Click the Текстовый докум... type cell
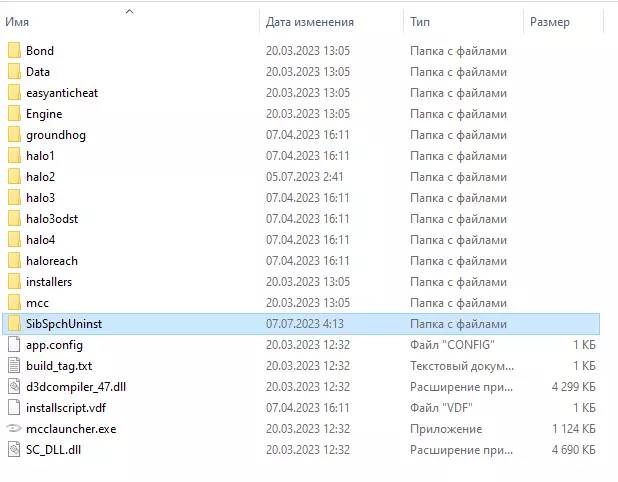Viewport: 618px width, 482px height. [462, 366]
